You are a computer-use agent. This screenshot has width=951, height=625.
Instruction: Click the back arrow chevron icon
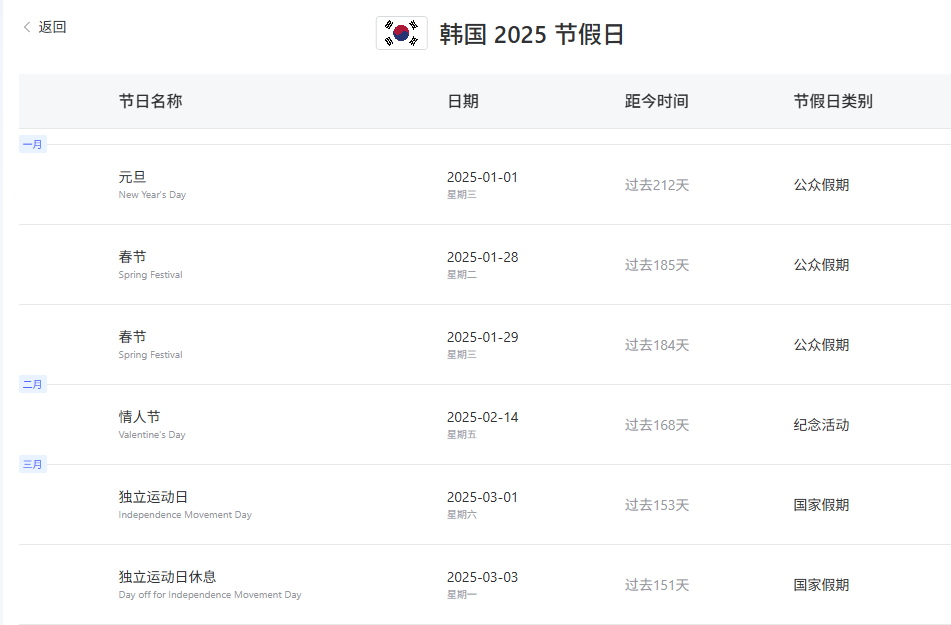pyautogui.click(x=27, y=28)
